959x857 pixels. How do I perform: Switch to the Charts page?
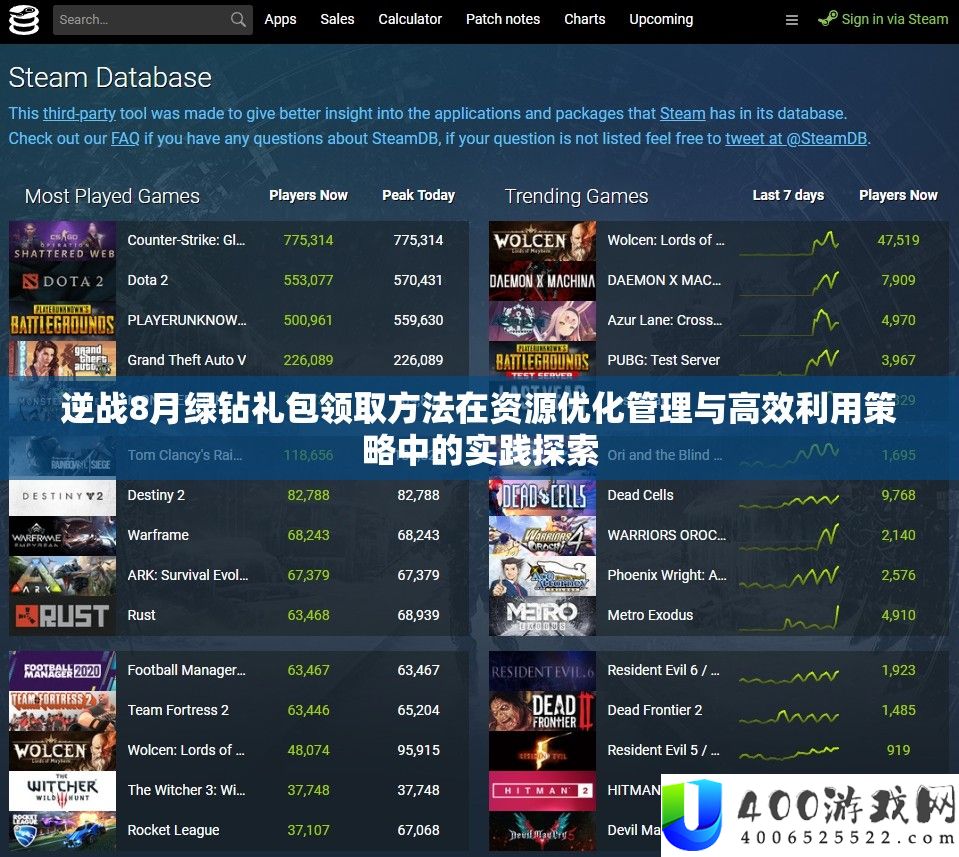[585, 20]
